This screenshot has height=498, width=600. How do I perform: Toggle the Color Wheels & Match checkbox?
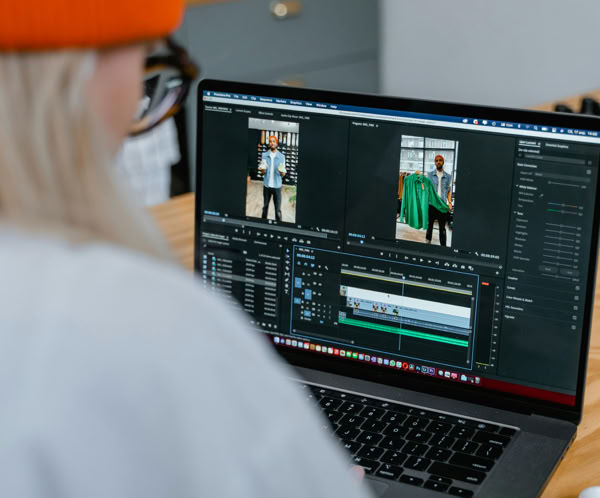576,308
